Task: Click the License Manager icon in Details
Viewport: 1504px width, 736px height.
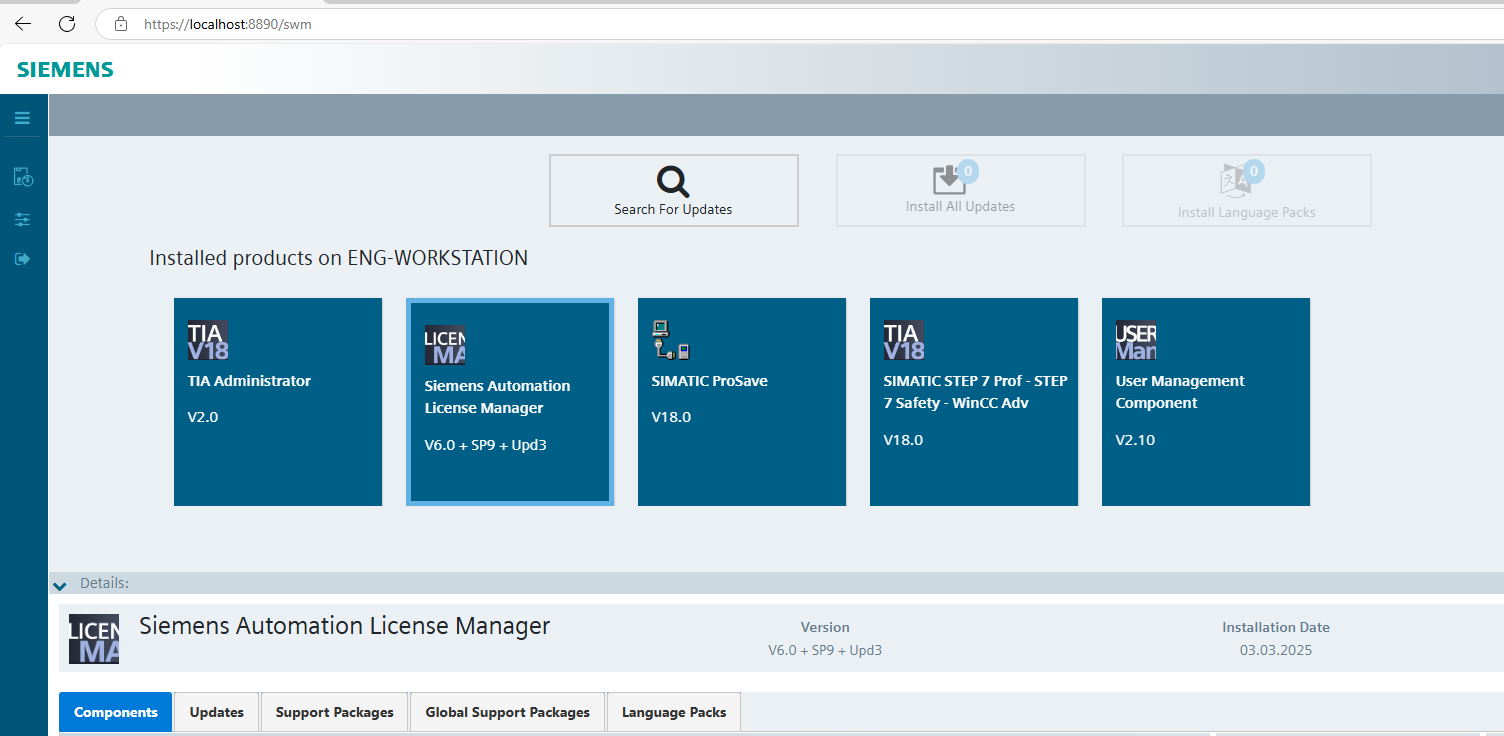Action: (x=94, y=639)
